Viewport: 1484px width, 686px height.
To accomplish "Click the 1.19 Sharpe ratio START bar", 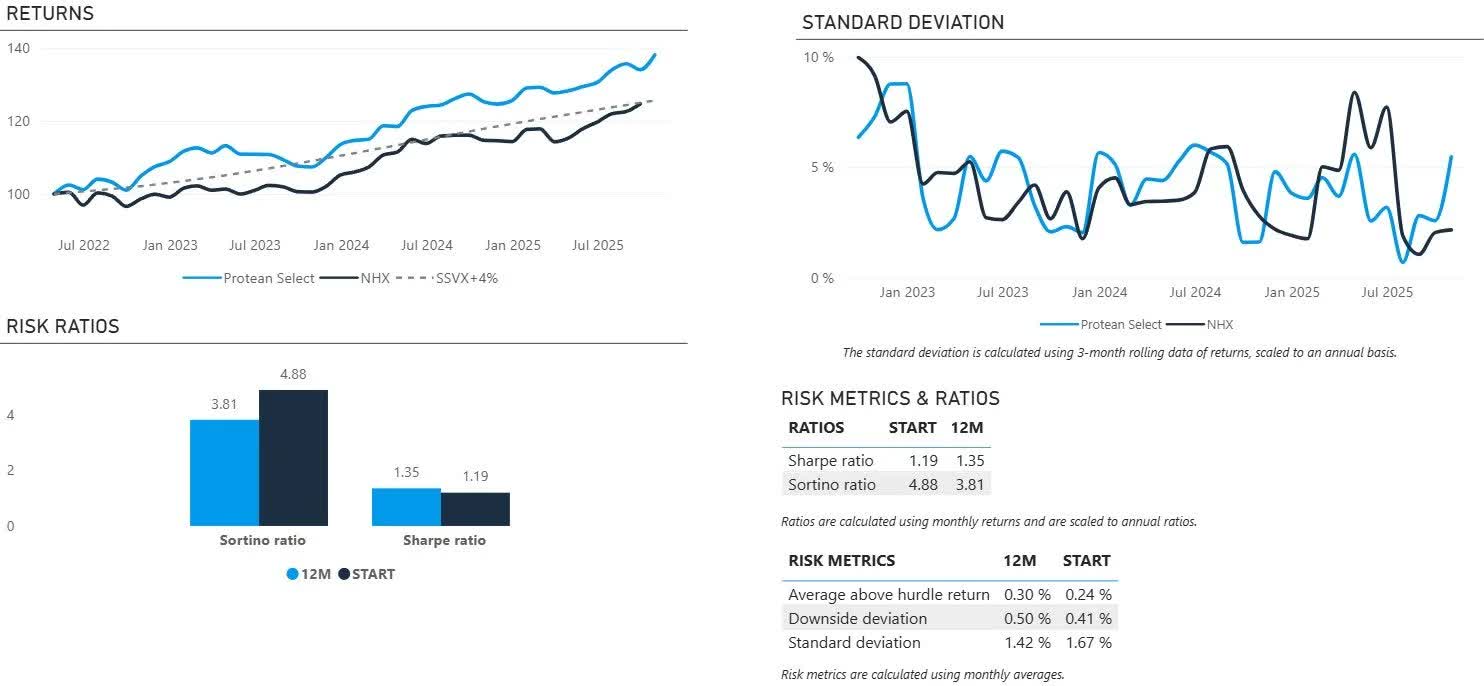I will pos(475,509).
